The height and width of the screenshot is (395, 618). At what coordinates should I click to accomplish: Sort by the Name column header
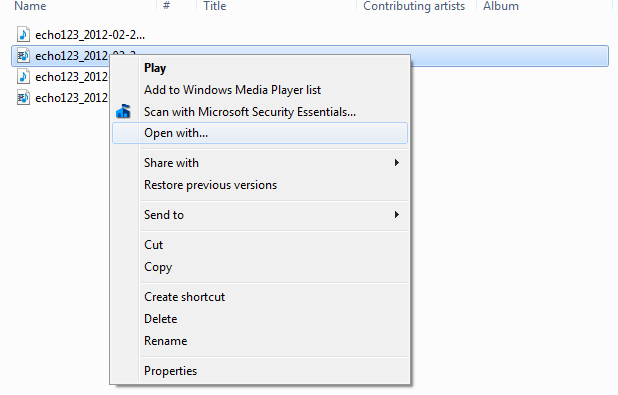[x=30, y=6]
